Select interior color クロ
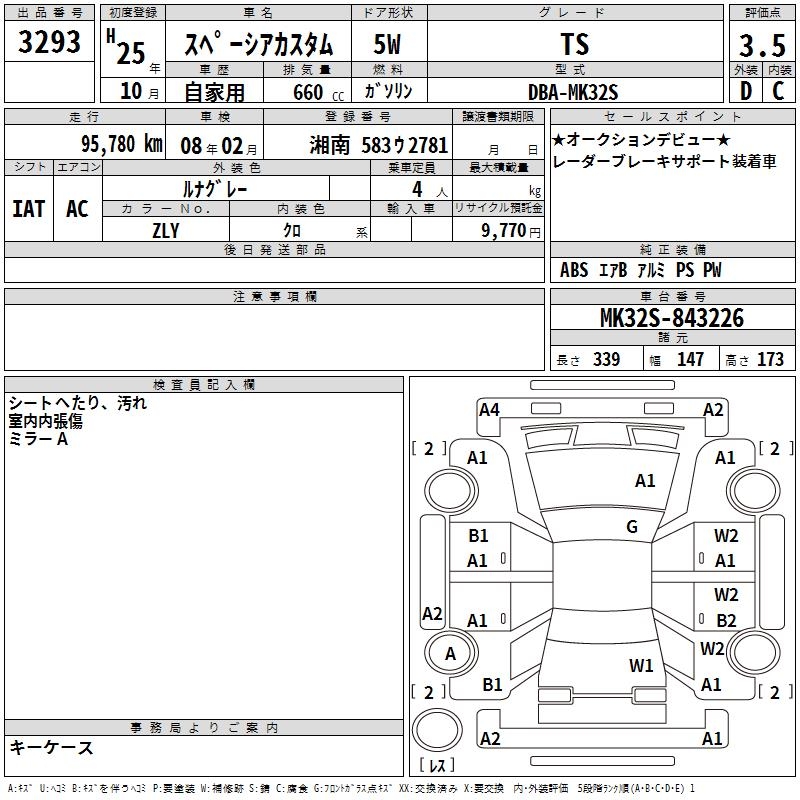The width and height of the screenshot is (800, 800). (x=292, y=231)
